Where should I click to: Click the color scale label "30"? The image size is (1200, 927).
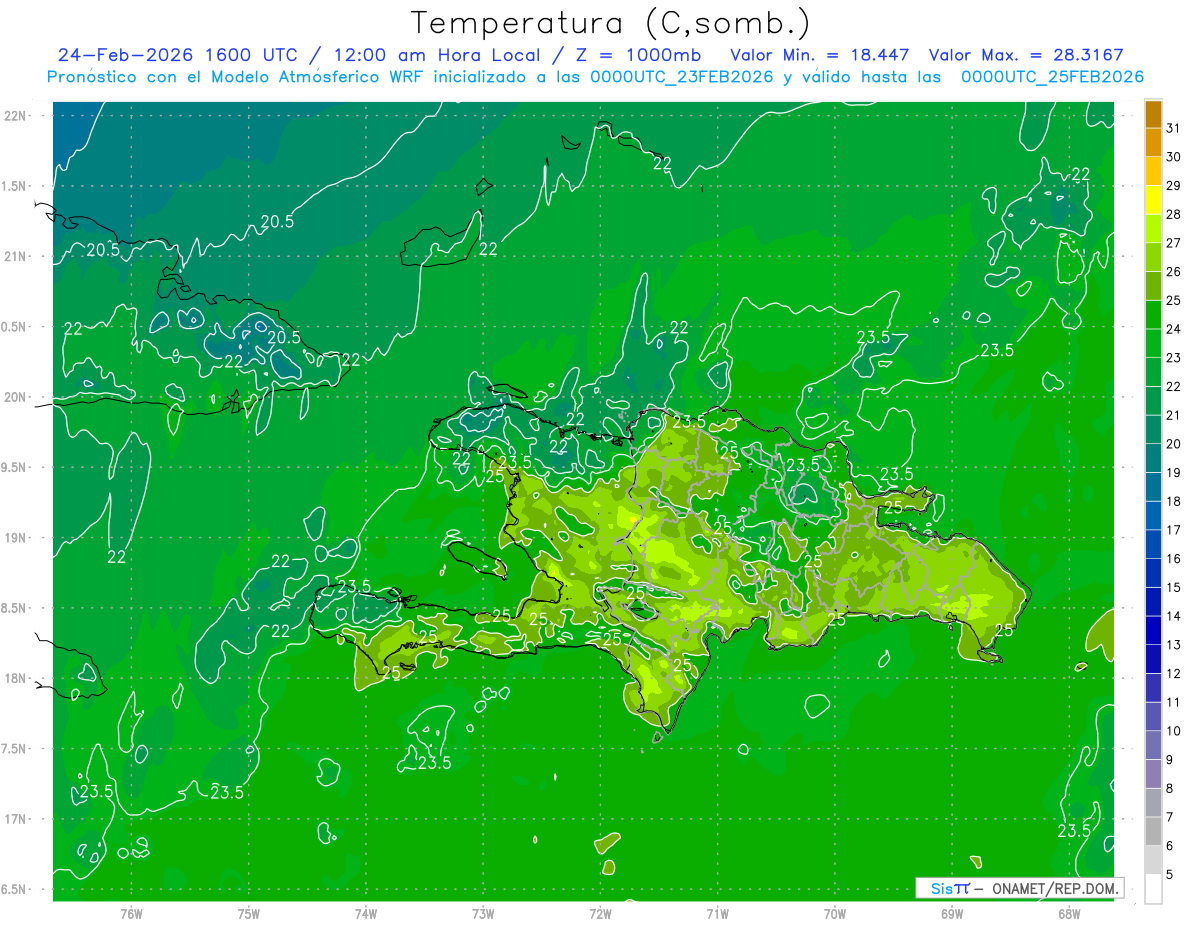tap(1174, 157)
